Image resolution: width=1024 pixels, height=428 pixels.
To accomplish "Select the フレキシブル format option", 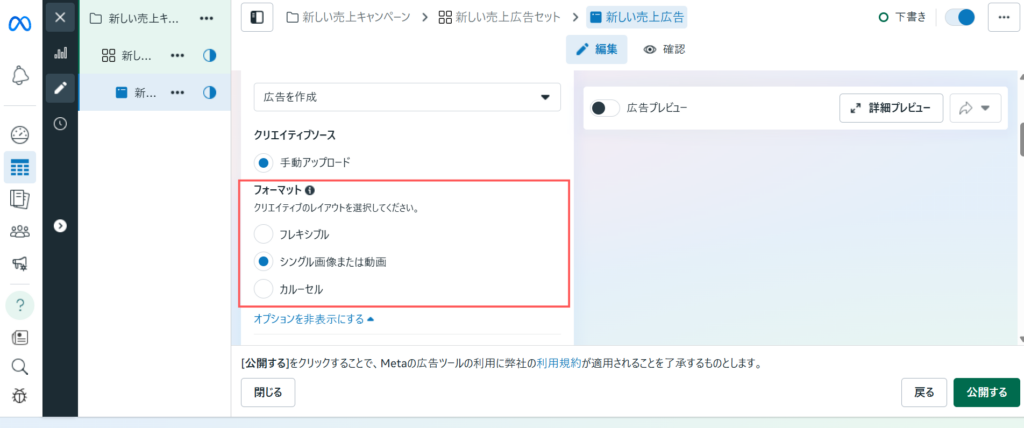I will (x=264, y=234).
